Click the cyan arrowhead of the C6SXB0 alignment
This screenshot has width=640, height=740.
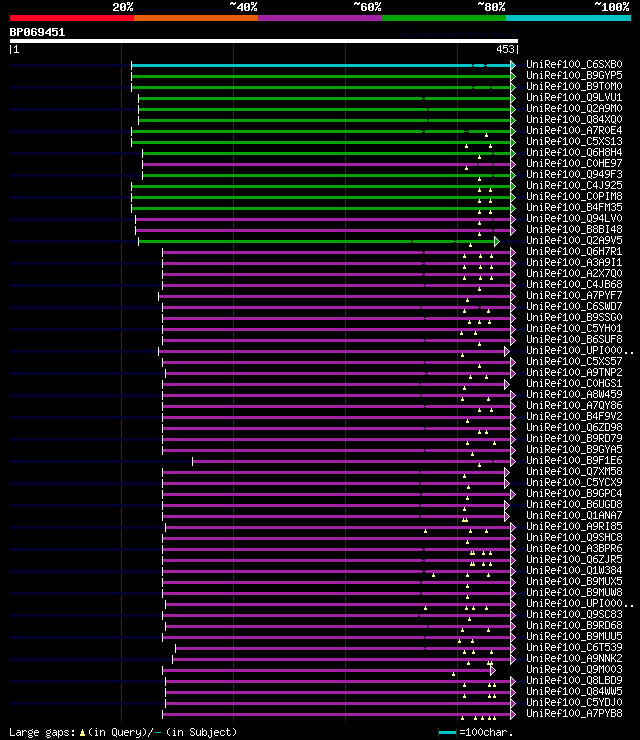(513, 65)
